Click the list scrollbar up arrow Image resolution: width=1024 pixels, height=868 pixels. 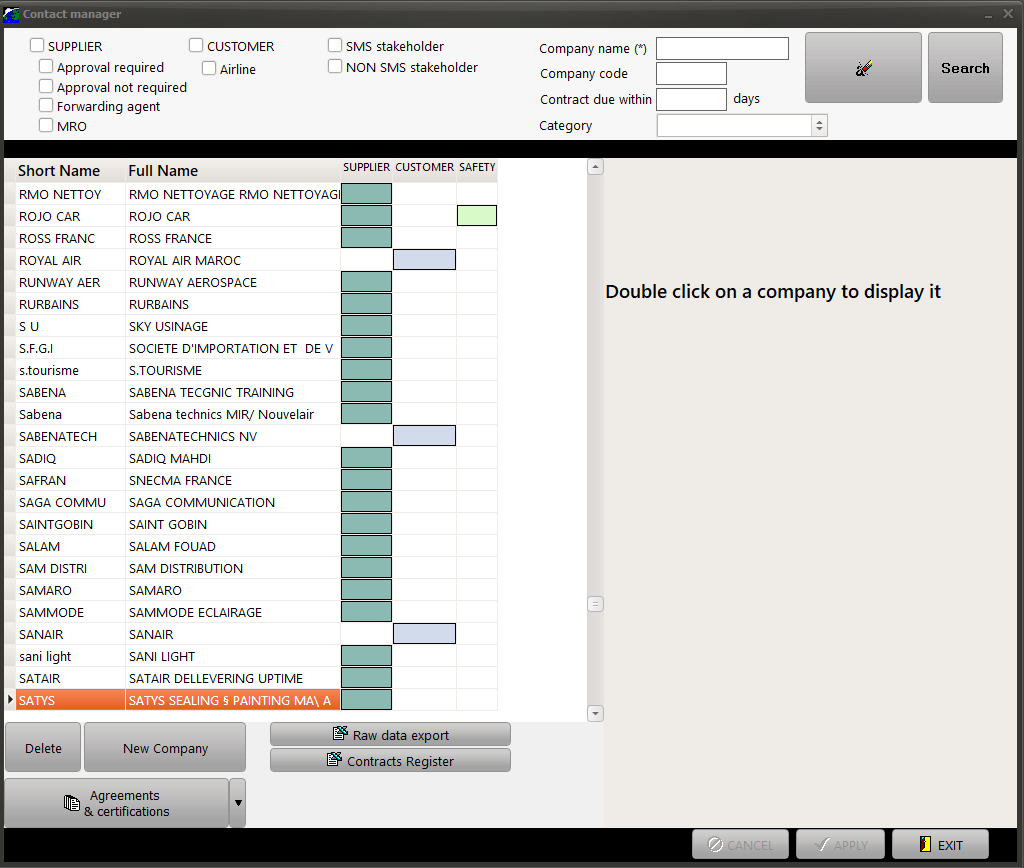pyautogui.click(x=595, y=167)
